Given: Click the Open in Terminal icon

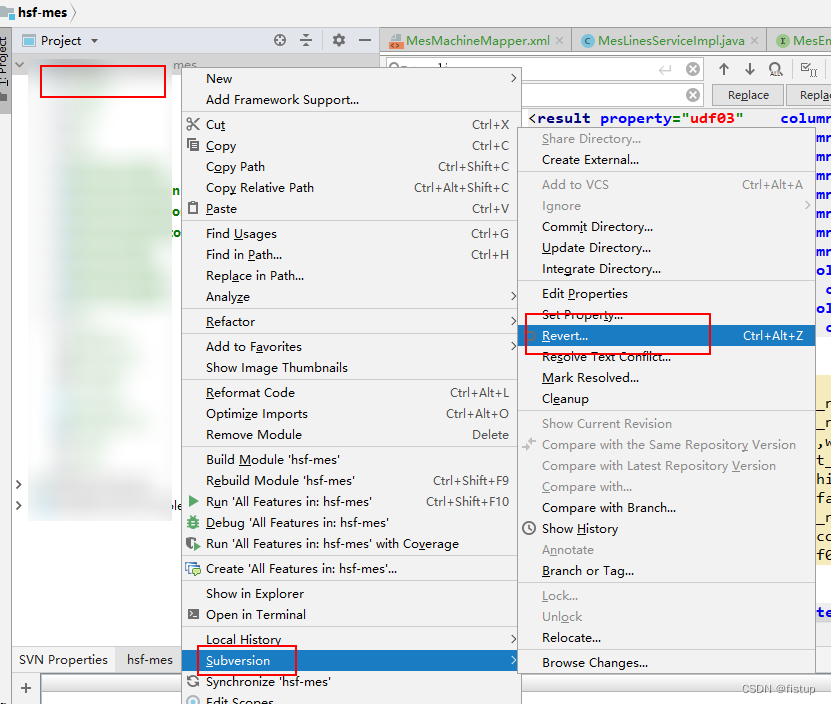Looking at the screenshot, I should [x=193, y=614].
